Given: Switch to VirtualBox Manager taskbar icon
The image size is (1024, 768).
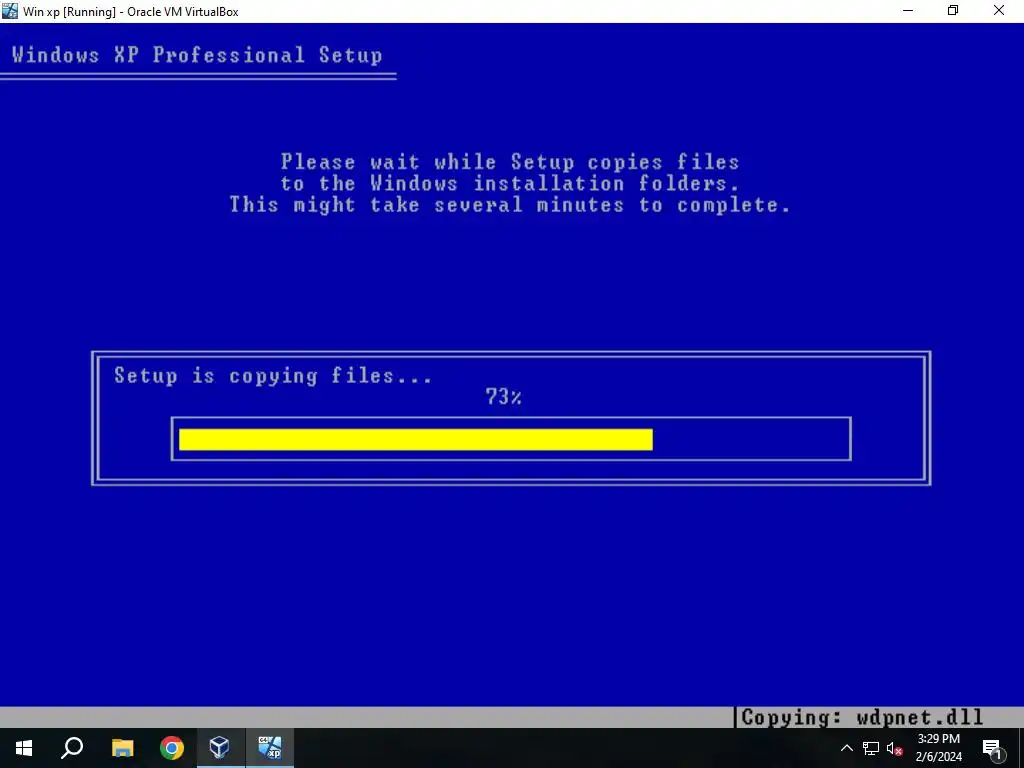Looking at the screenshot, I should (220, 748).
